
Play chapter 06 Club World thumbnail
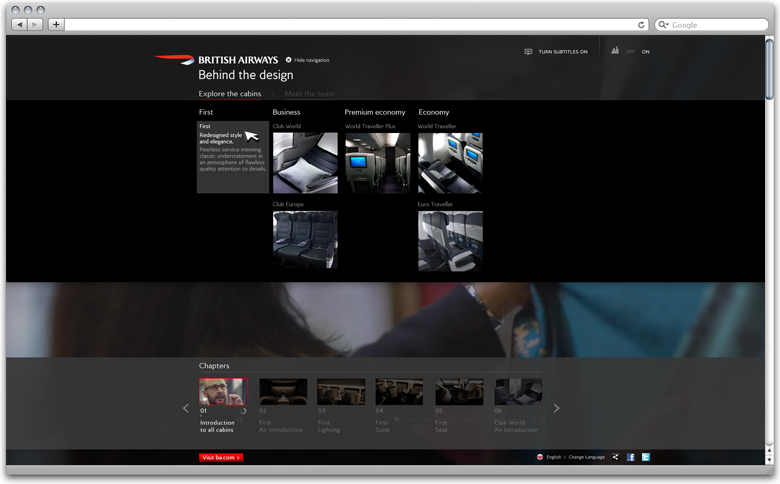coord(518,391)
